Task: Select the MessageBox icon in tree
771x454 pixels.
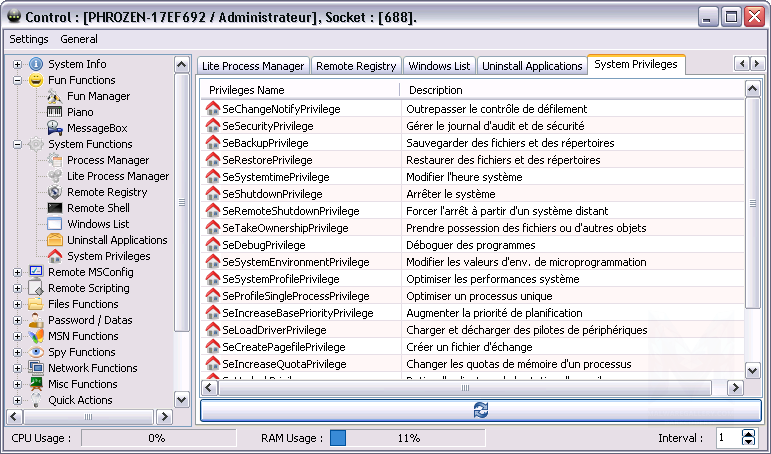Action: [55, 128]
